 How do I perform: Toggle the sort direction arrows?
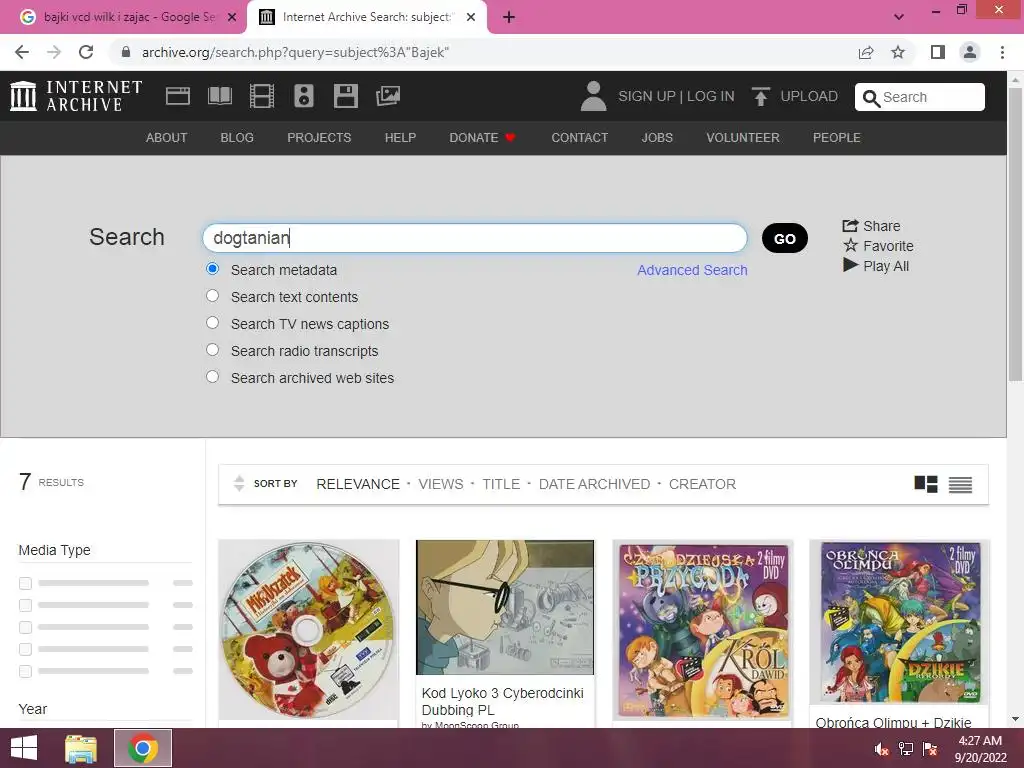point(239,483)
